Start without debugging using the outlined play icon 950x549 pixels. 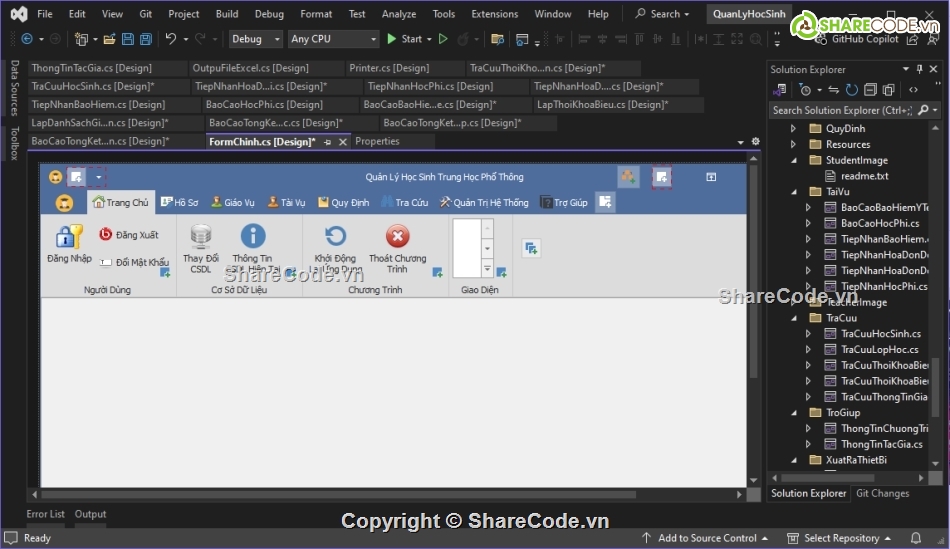click(x=443, y=39)
